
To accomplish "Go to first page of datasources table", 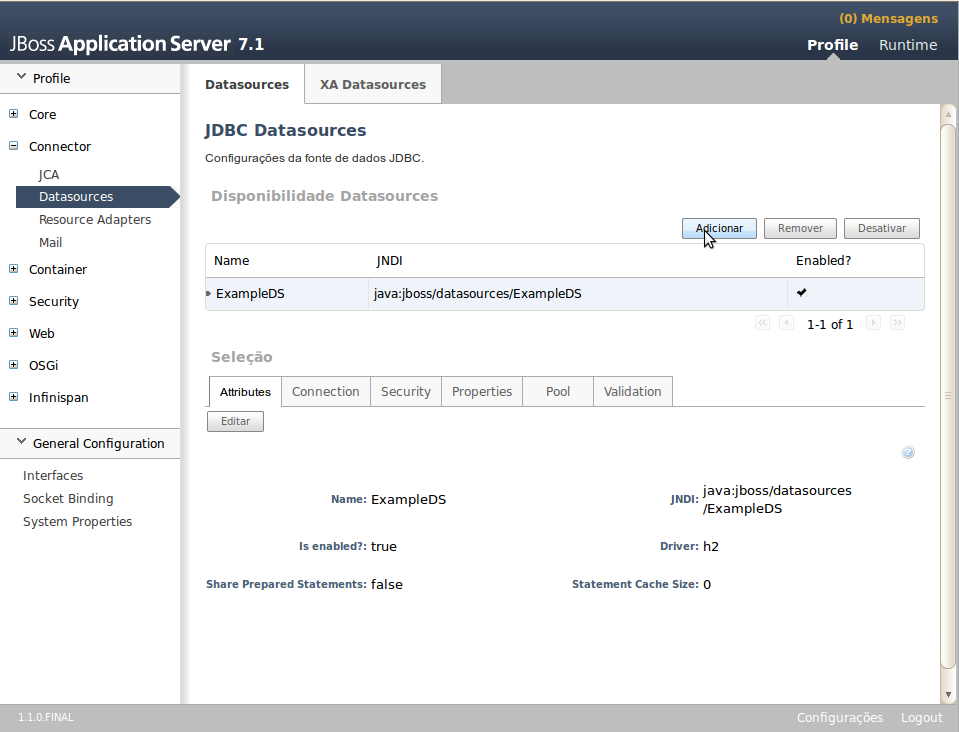I will [762, 323].
